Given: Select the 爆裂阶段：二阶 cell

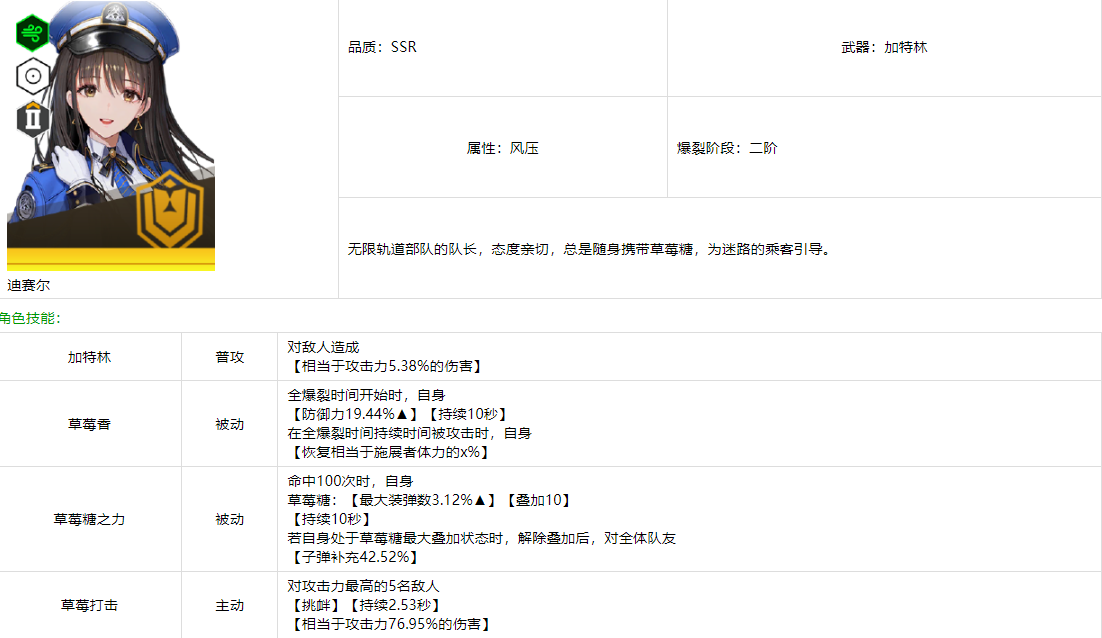Looking at the screenshot, I should point(884,148).
